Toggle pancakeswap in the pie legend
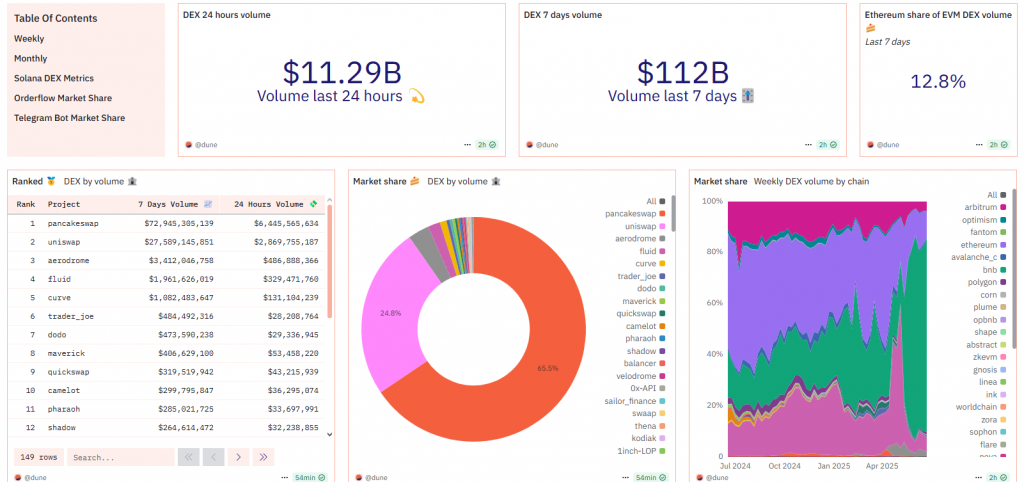Screen dimensions: 1024x482 (x=636, y=214)
